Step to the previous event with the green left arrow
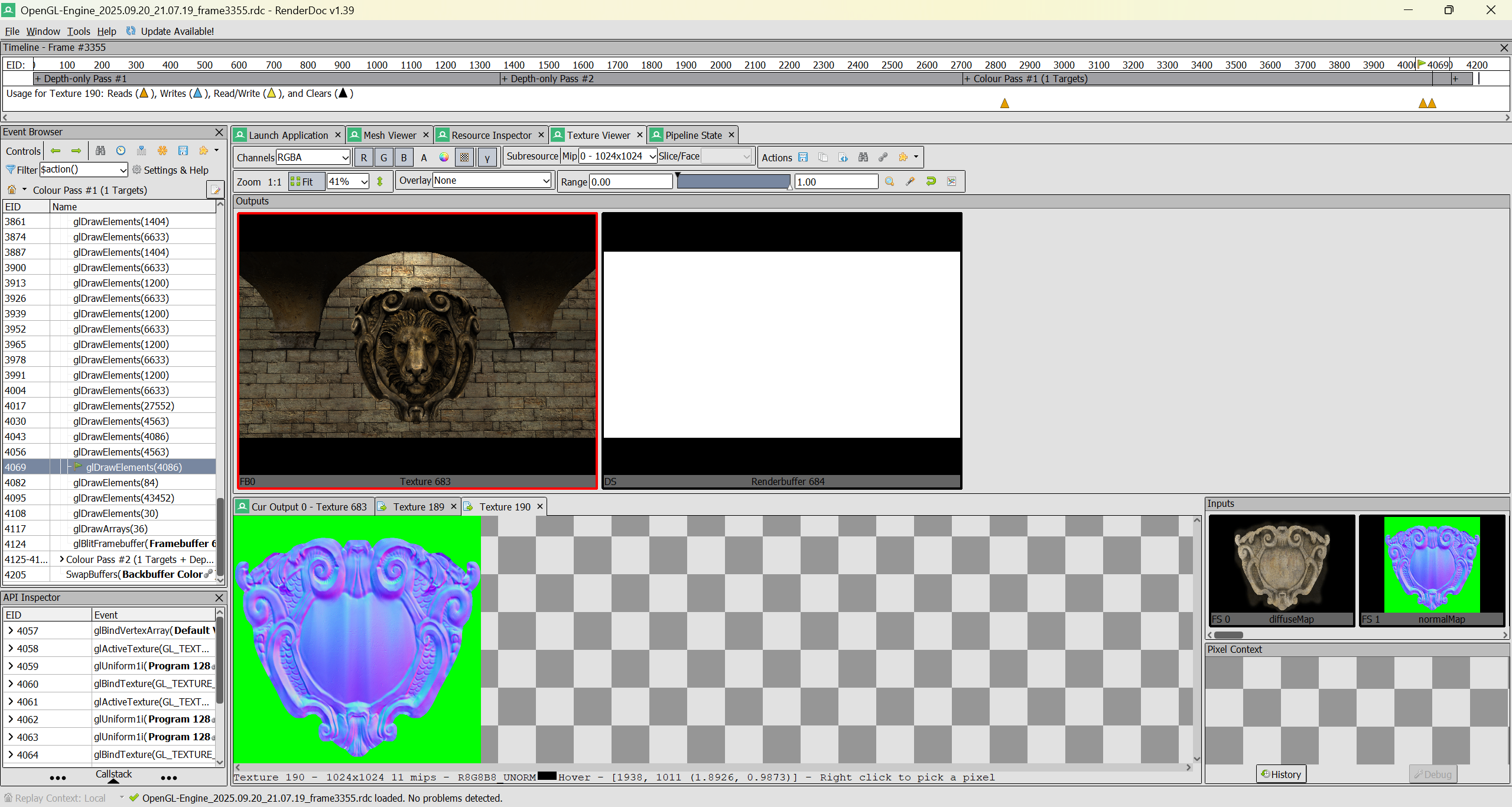The height and width of the screenshot is (807, 1512). (56, 151)
